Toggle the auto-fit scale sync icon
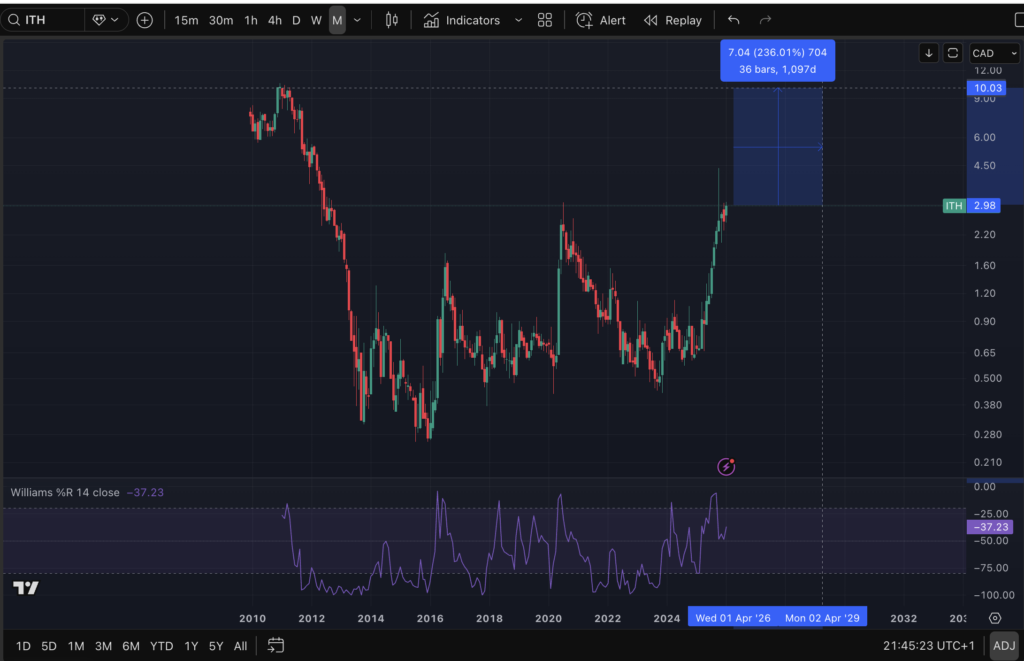This screenshot has width=1024, height=661. (953, 53)
